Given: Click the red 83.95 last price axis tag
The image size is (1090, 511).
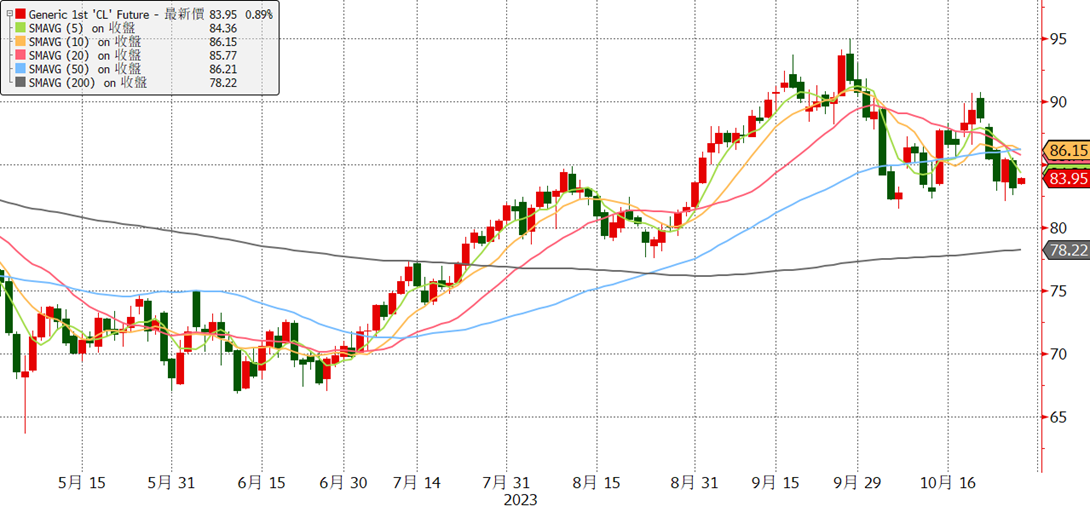Looking at the screenshot, I should point(1066,179).
